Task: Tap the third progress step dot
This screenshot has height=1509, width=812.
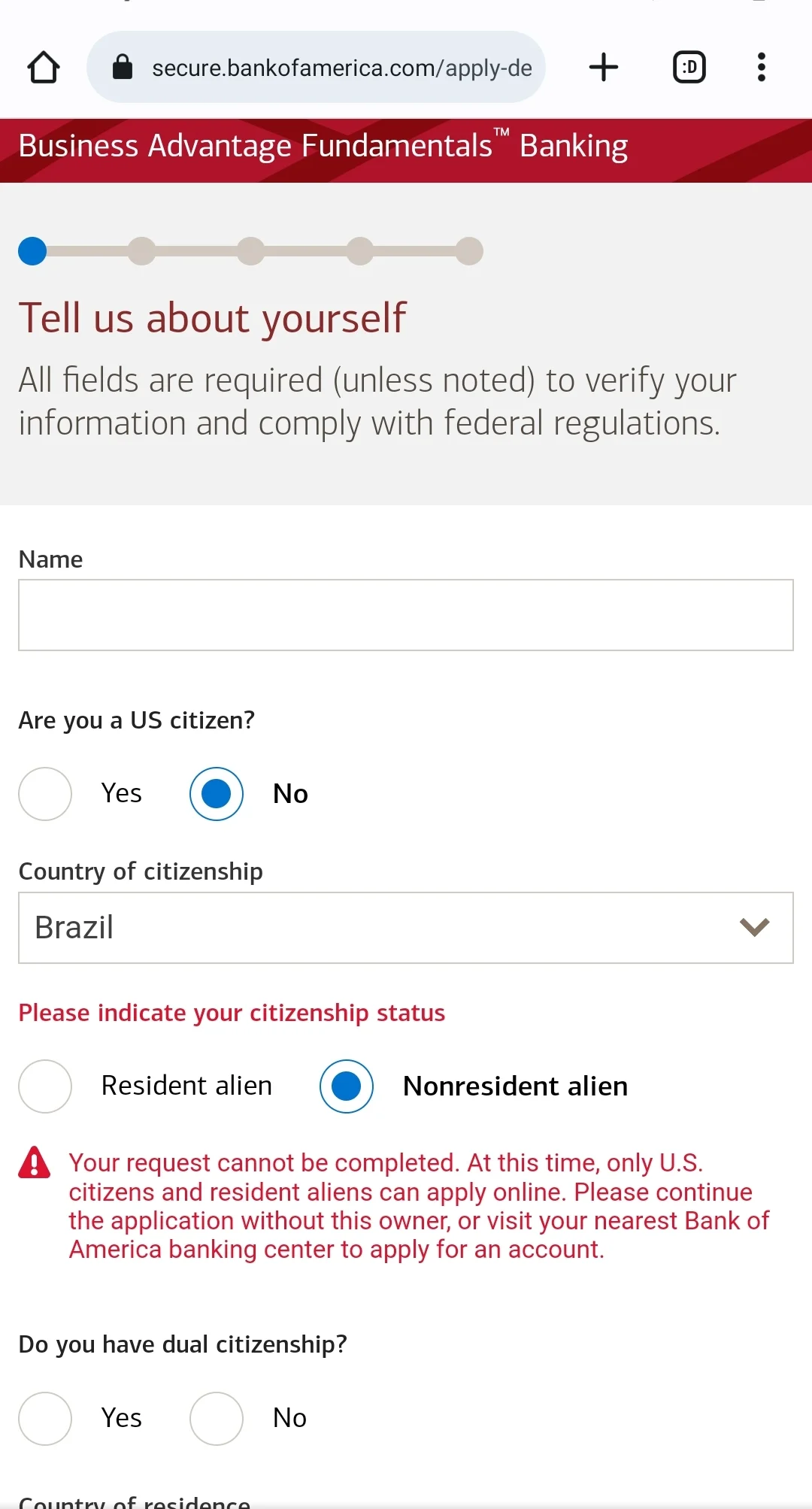Action: pyautogui.click(x=251, y=251)
